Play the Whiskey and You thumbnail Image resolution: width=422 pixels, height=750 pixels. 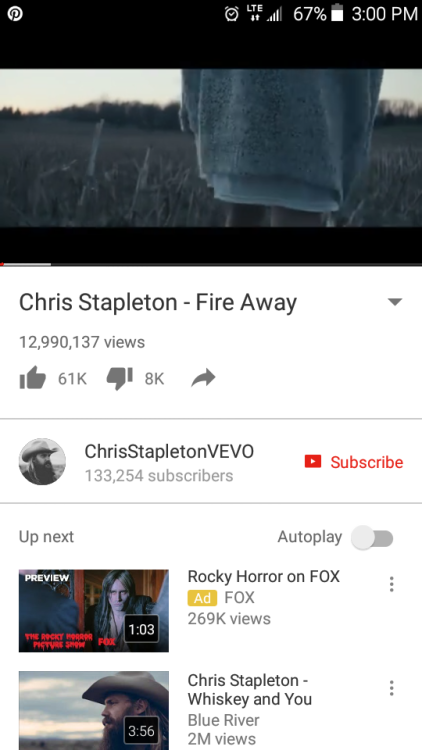(94, 710)
